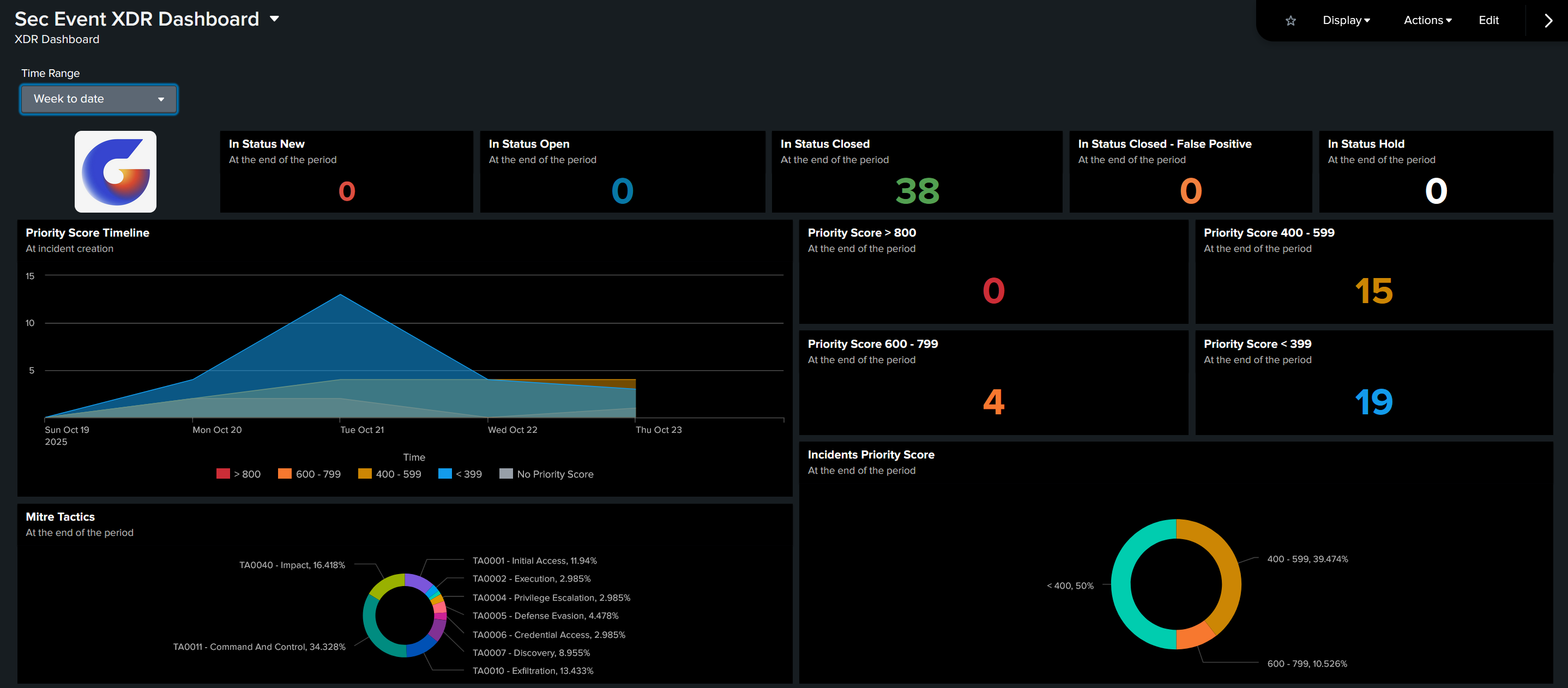1568x688 pixels.
Task: Click the Priority Score > 800 value
Action: (x=993, y=291)
